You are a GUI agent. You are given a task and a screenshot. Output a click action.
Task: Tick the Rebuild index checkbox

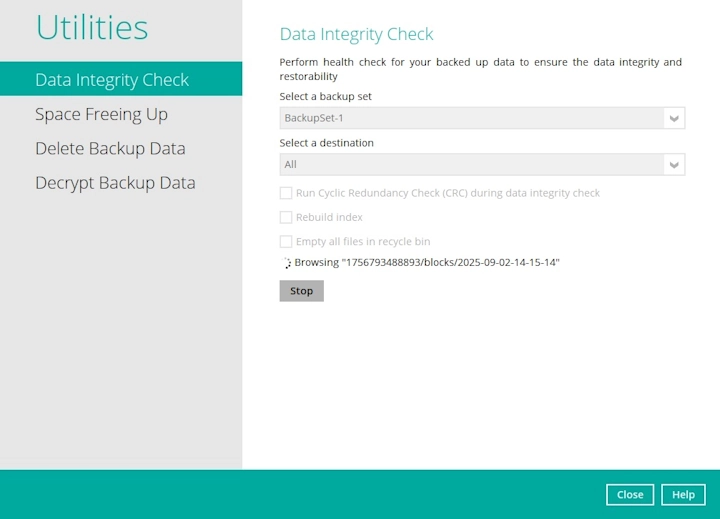[286, 217]
